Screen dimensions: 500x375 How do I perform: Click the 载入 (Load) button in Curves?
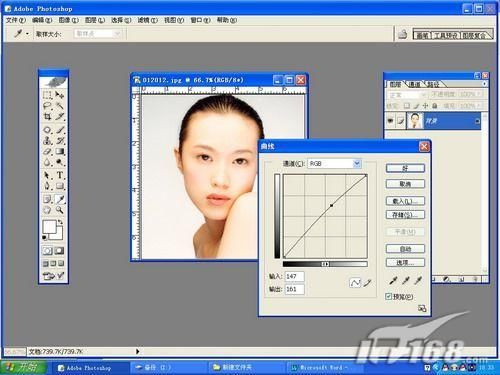405,201
